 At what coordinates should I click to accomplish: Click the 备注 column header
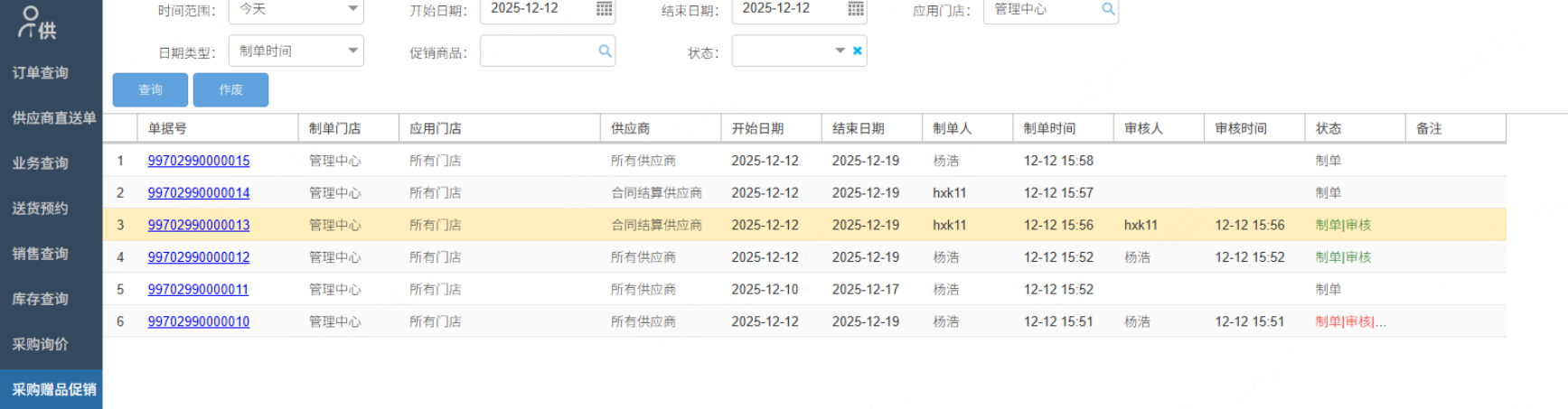tap(1456, 128)
